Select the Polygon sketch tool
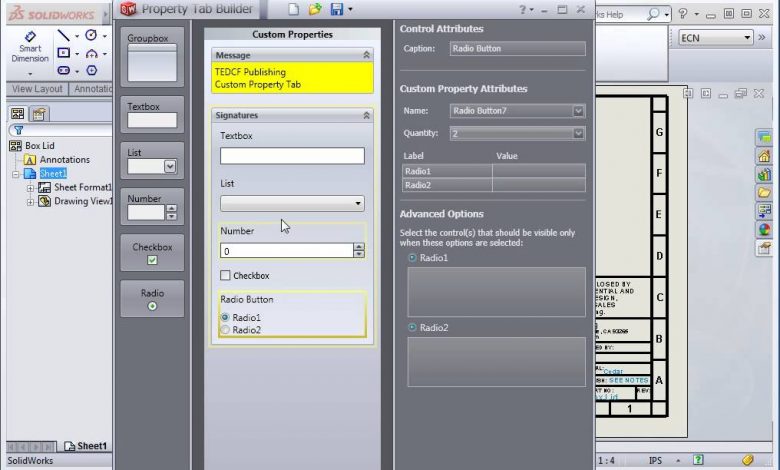 click(x=92, y=70)
